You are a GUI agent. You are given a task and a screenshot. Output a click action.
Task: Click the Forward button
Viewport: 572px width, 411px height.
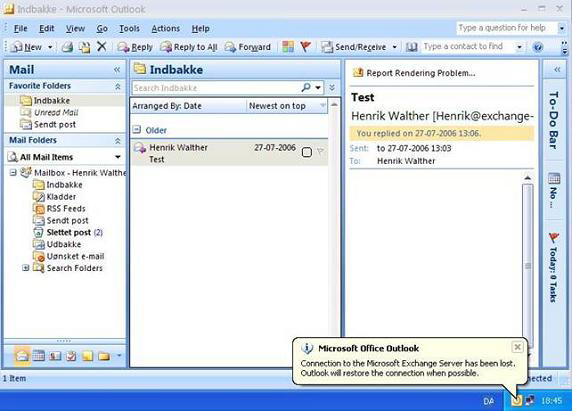pyautogui.click(x=248, y=47)
